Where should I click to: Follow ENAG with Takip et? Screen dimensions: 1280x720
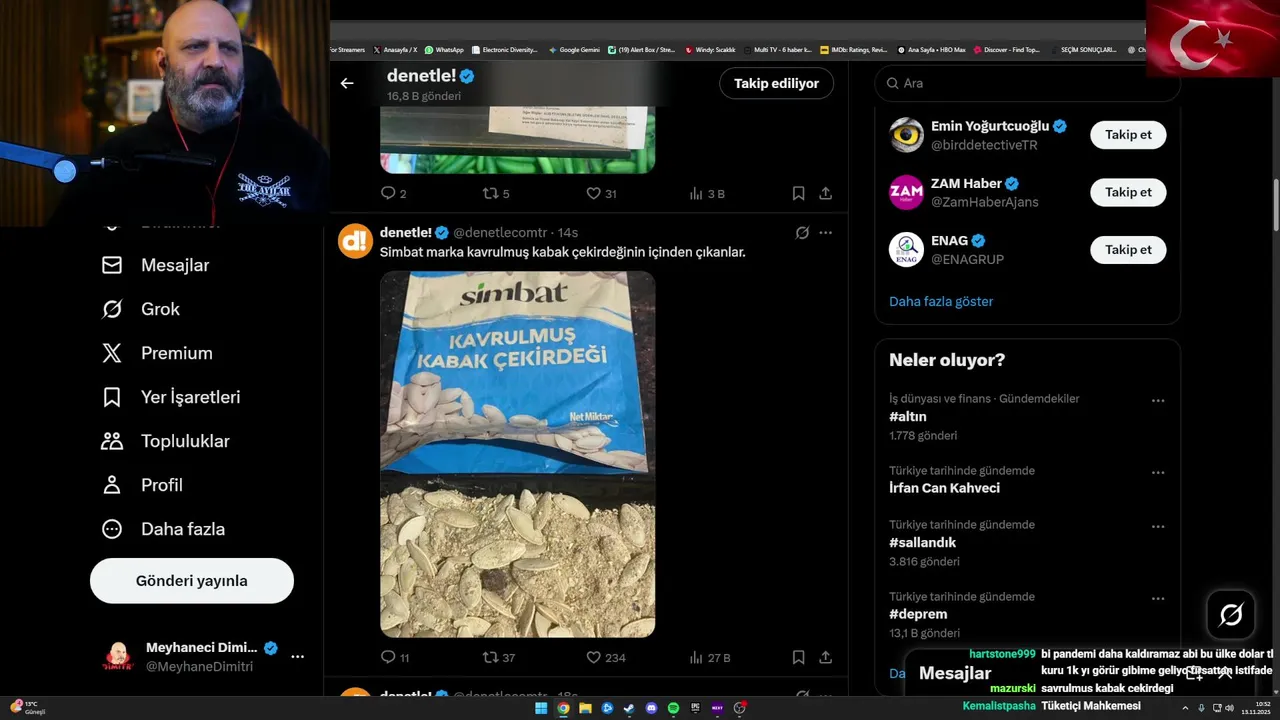[1128, 249]
